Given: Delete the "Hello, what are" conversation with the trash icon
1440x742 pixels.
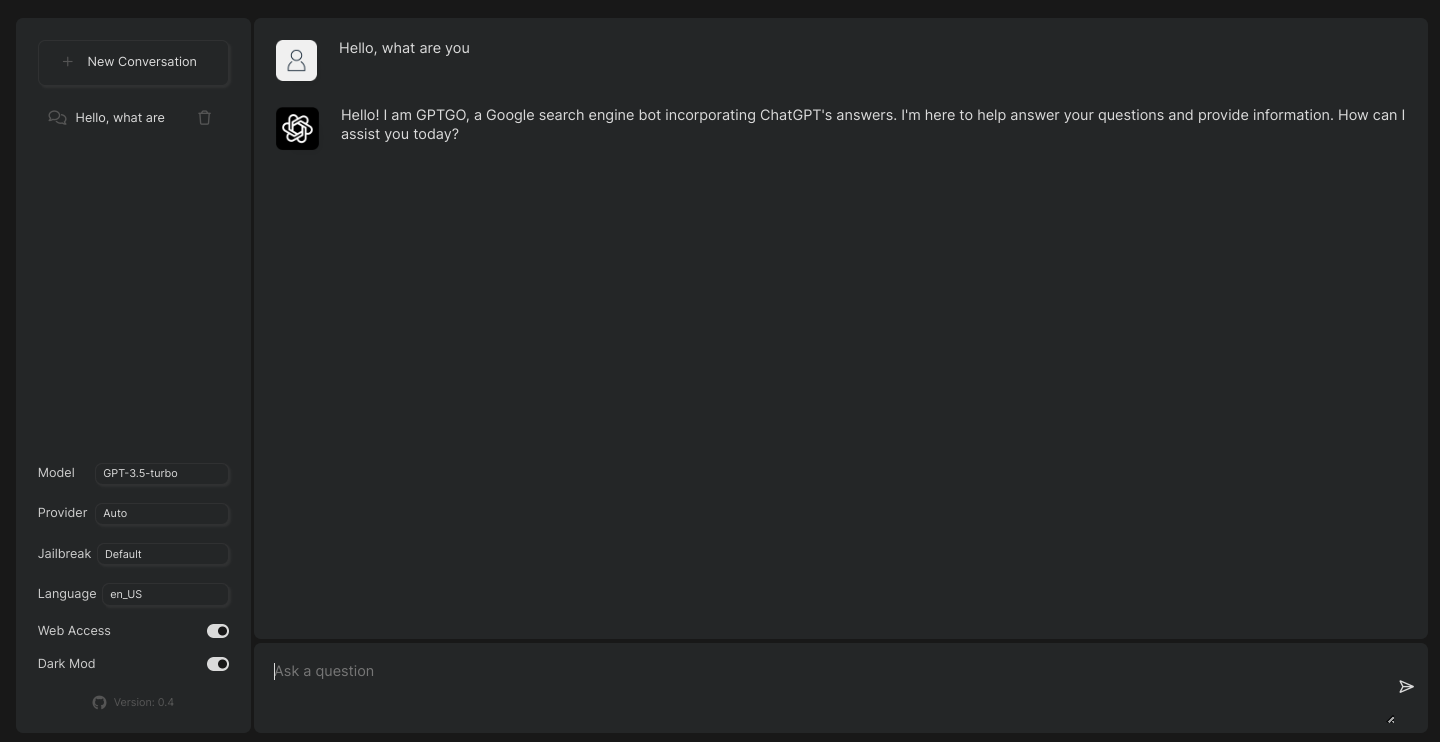Looking at the screenshot, I should 205,118.
